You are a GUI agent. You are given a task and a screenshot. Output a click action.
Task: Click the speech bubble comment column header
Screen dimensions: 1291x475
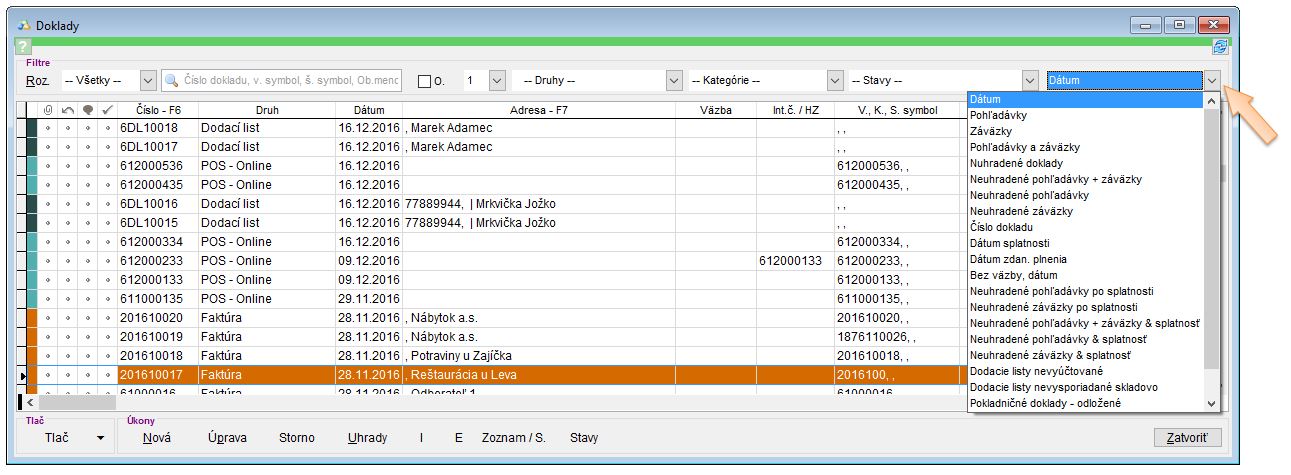pos(88,109)
